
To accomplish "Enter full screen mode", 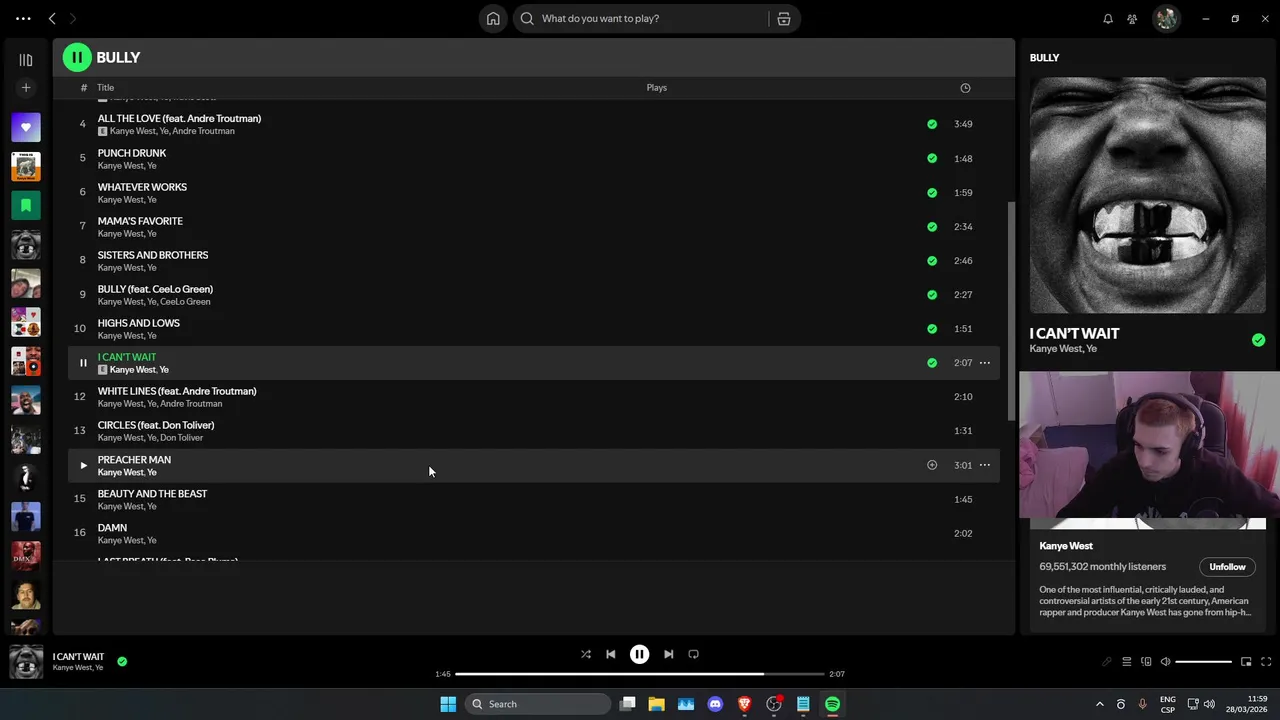I will pos(1266,662).
